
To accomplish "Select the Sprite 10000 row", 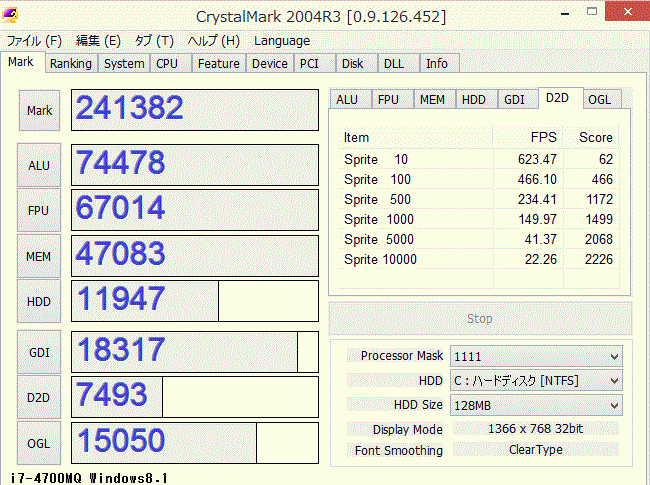I will 479,259.
